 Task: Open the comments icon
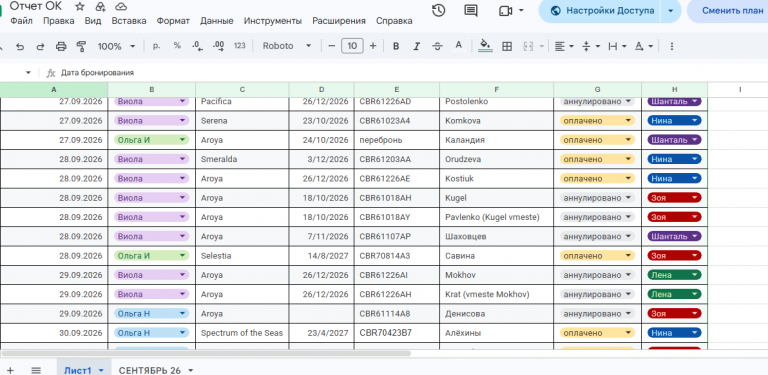(471, 10)
